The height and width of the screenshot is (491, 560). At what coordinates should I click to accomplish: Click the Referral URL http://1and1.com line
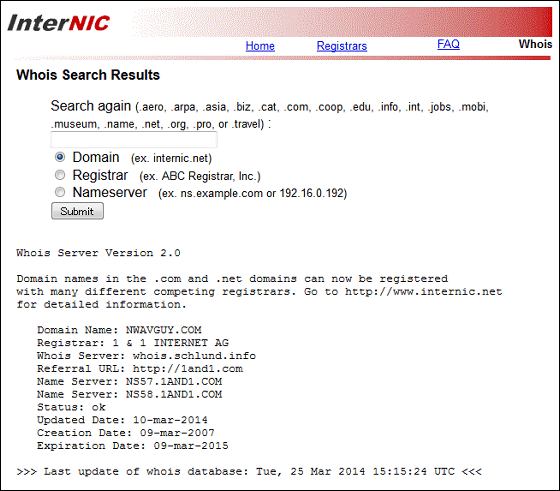coord(140,369)
